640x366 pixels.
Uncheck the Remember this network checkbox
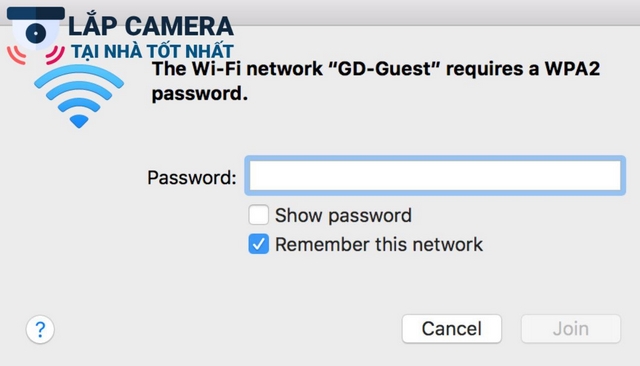tap(258, 244)
